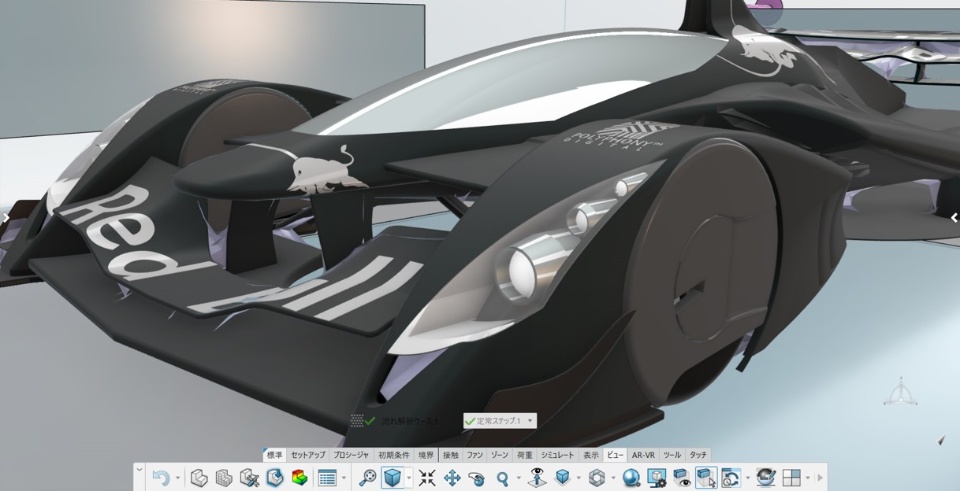Select the タッチ tab
This screenshot has height=491, width=960.
coord(698,455)
